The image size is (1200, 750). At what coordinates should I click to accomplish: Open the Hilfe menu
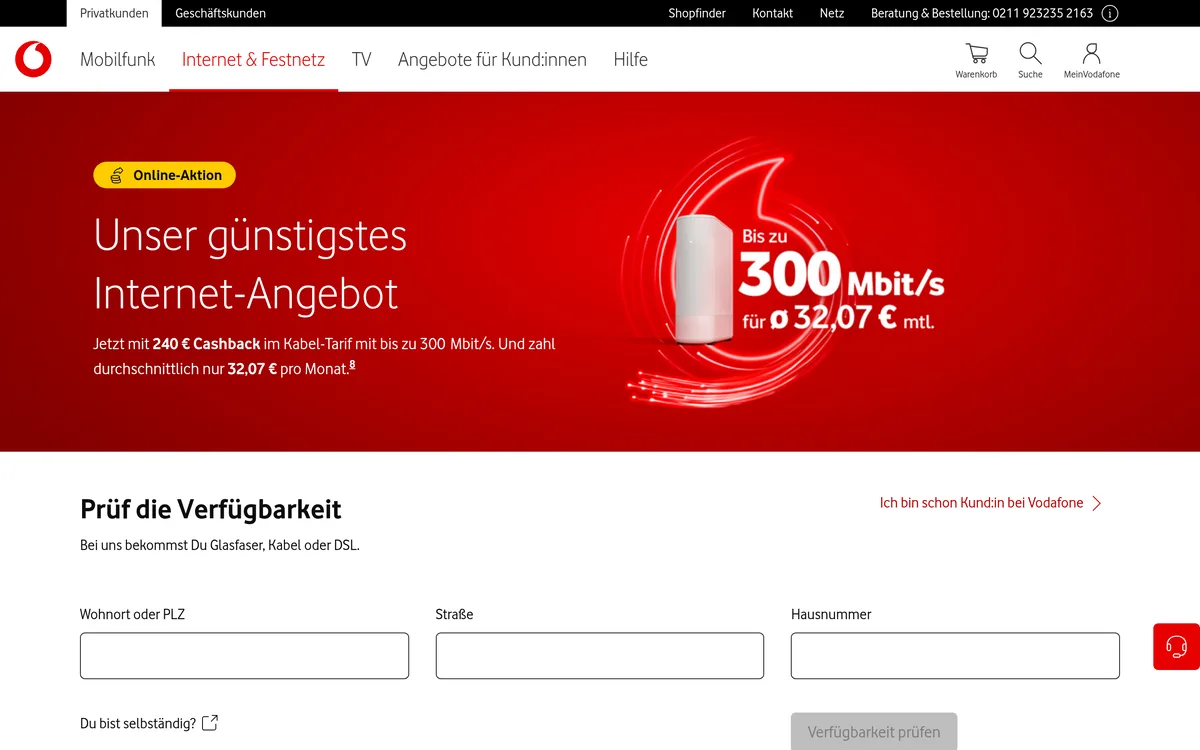(x=630, y=59)
